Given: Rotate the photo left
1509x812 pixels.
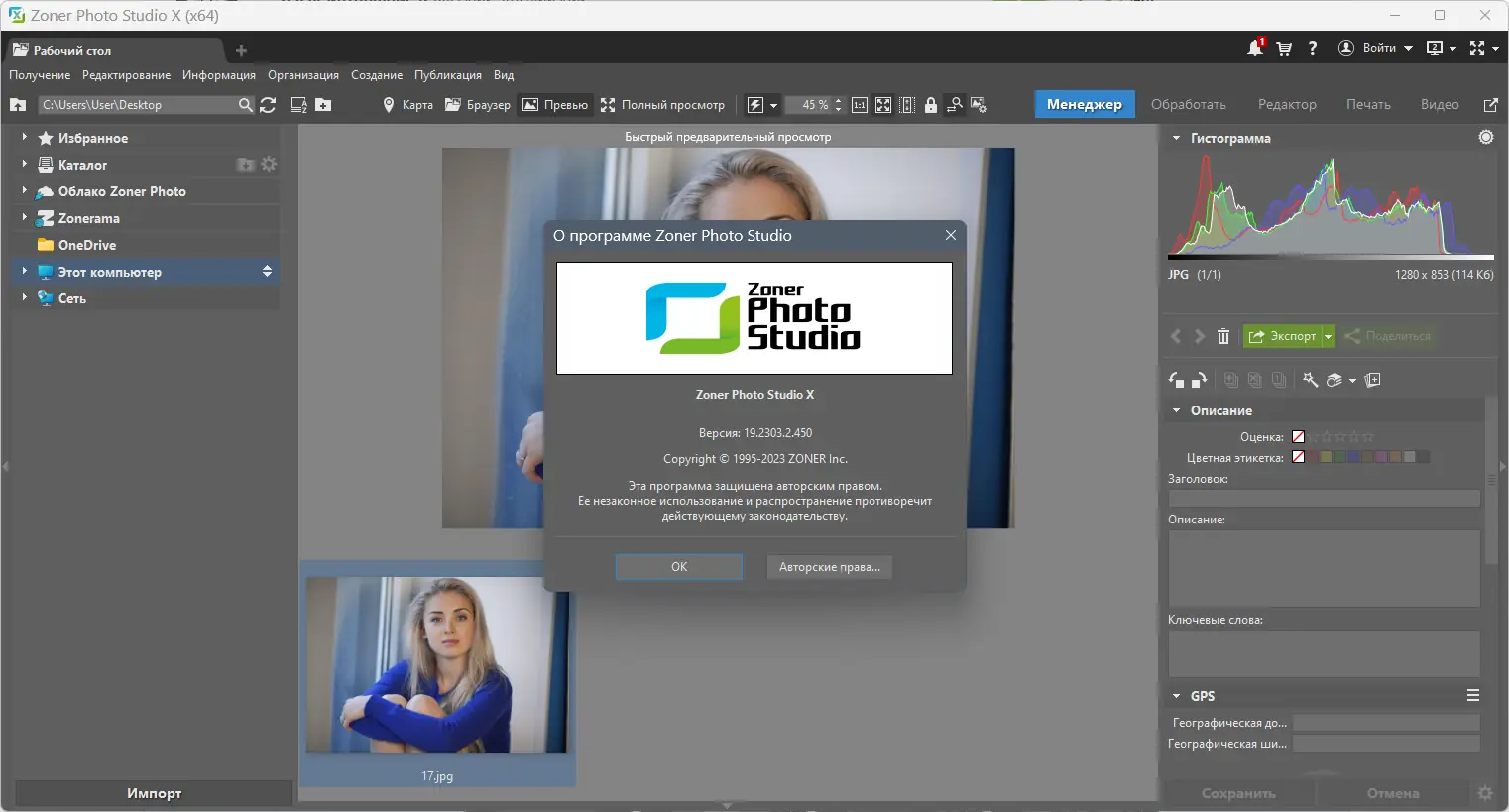Looking at the screenshot, I should coord(1177,380).
